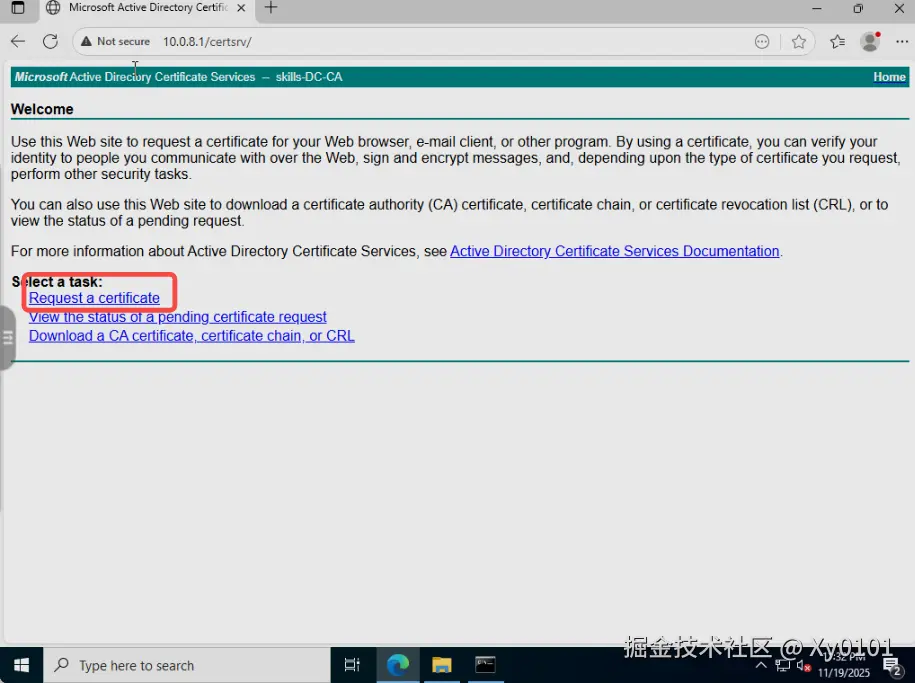Click the Welcome heading text
The height and width of the screenshot is (683, 915).
[x=42, y=109]
